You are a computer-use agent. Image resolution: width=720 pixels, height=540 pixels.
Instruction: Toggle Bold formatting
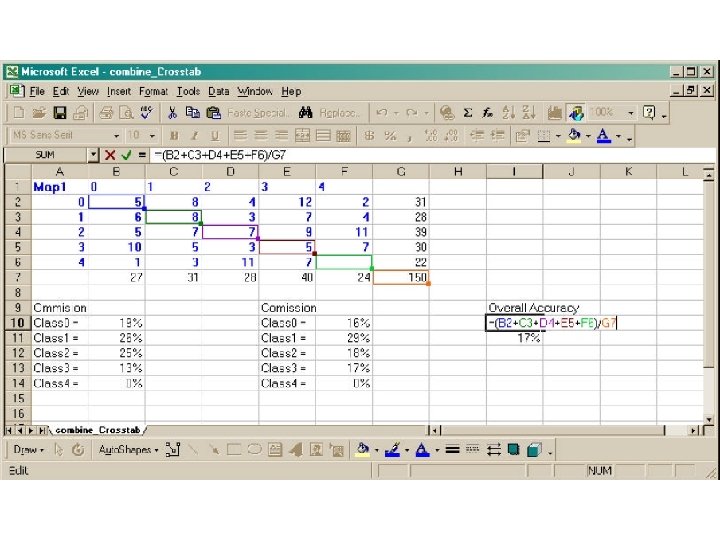click(174, 135)
